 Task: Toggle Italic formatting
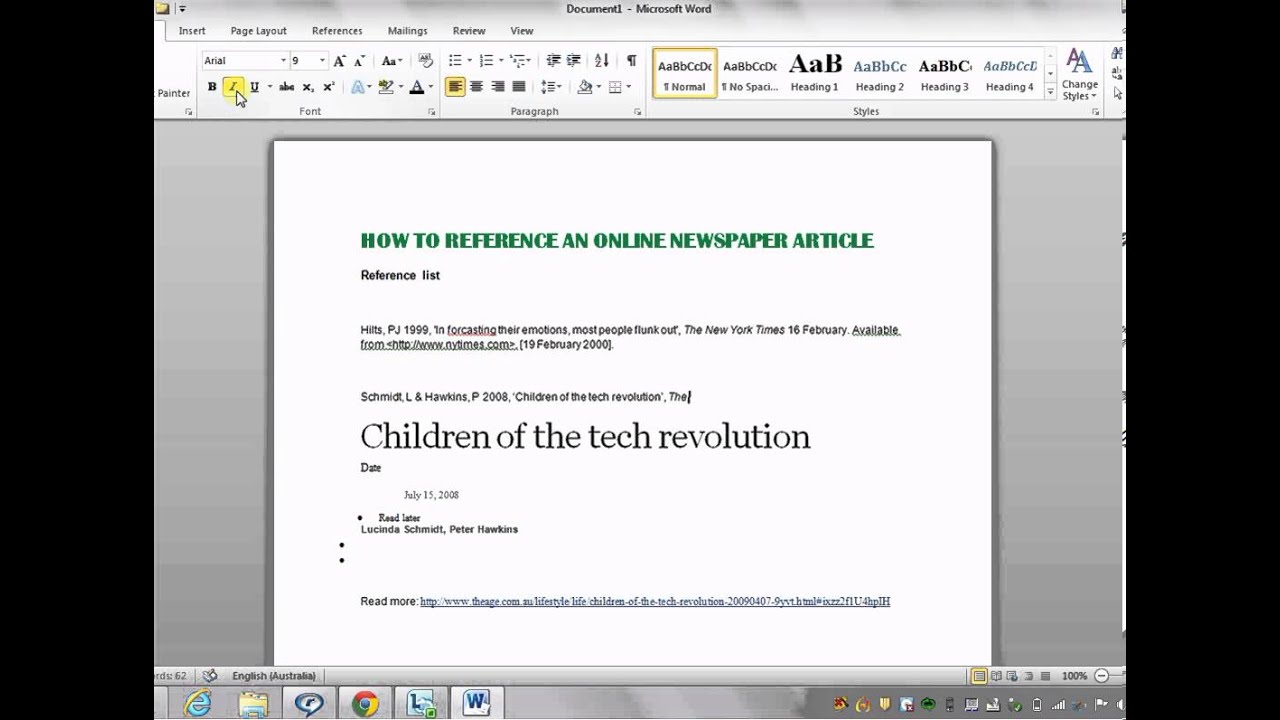233,87
